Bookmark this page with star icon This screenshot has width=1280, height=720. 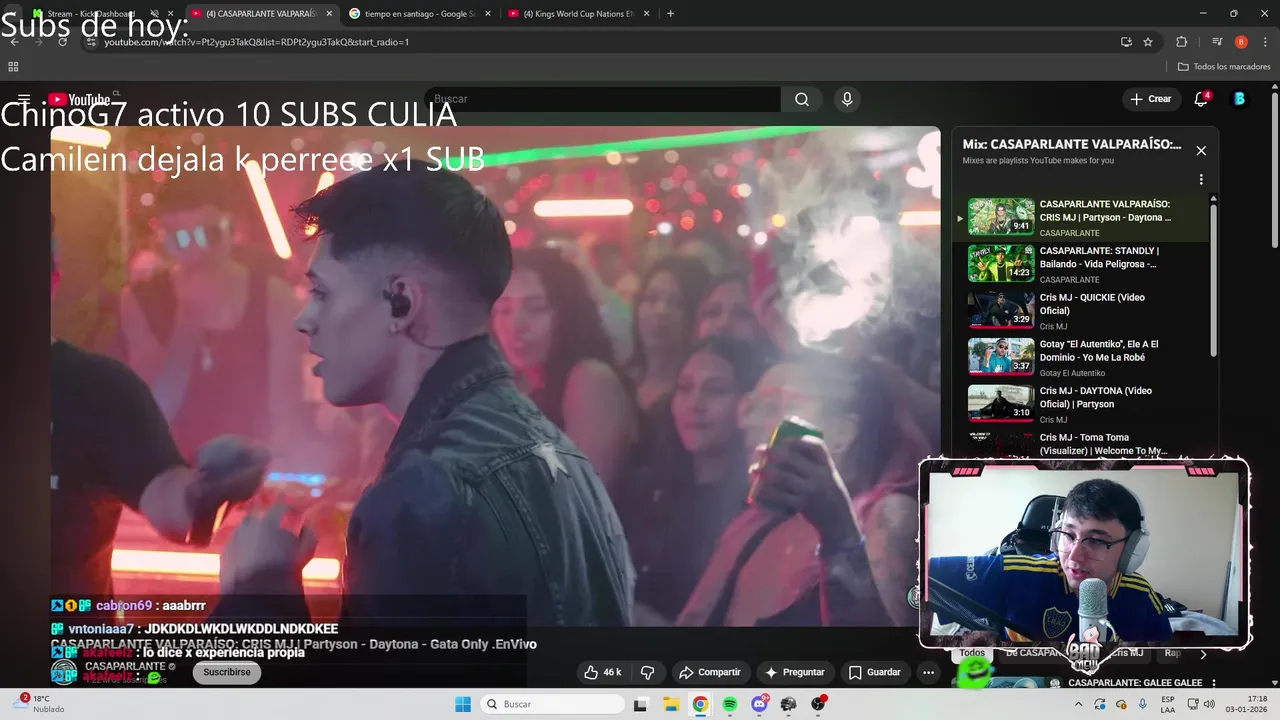1148,42
